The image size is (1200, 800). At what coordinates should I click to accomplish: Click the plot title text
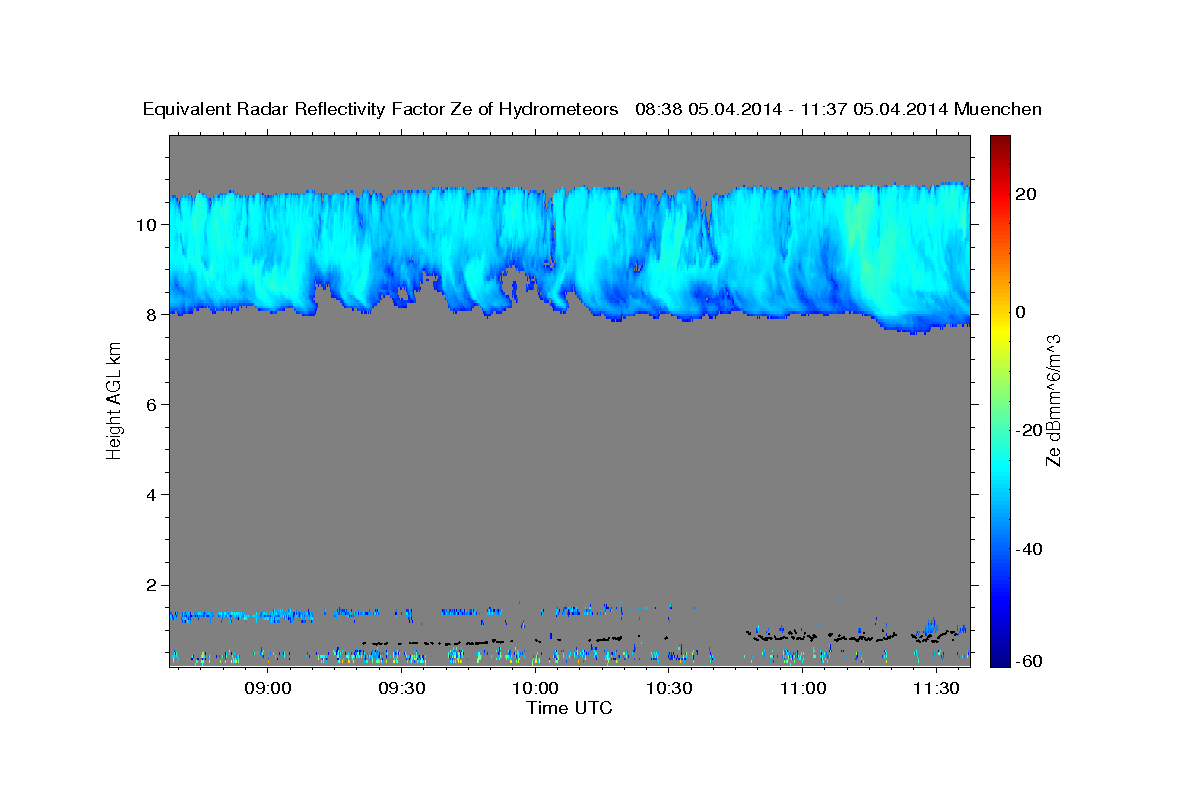(592, 109)
